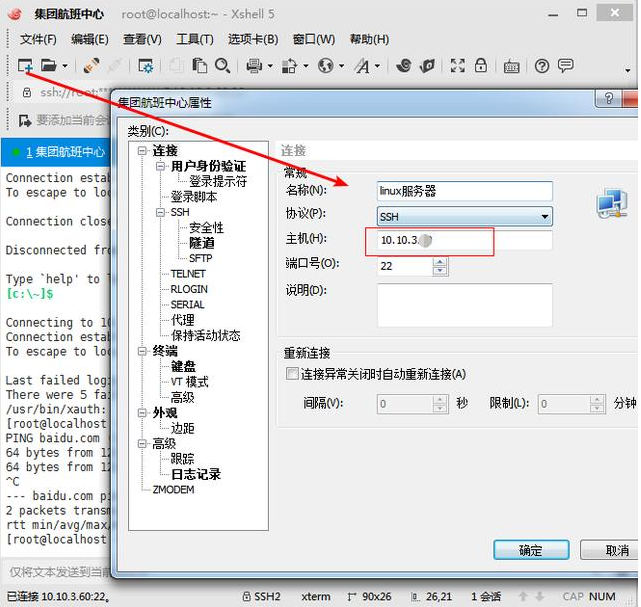Image resolution: width=641 pixels, height=607 pixels.
Task: Open the 文件(F) menu
Action: [38, 39]
